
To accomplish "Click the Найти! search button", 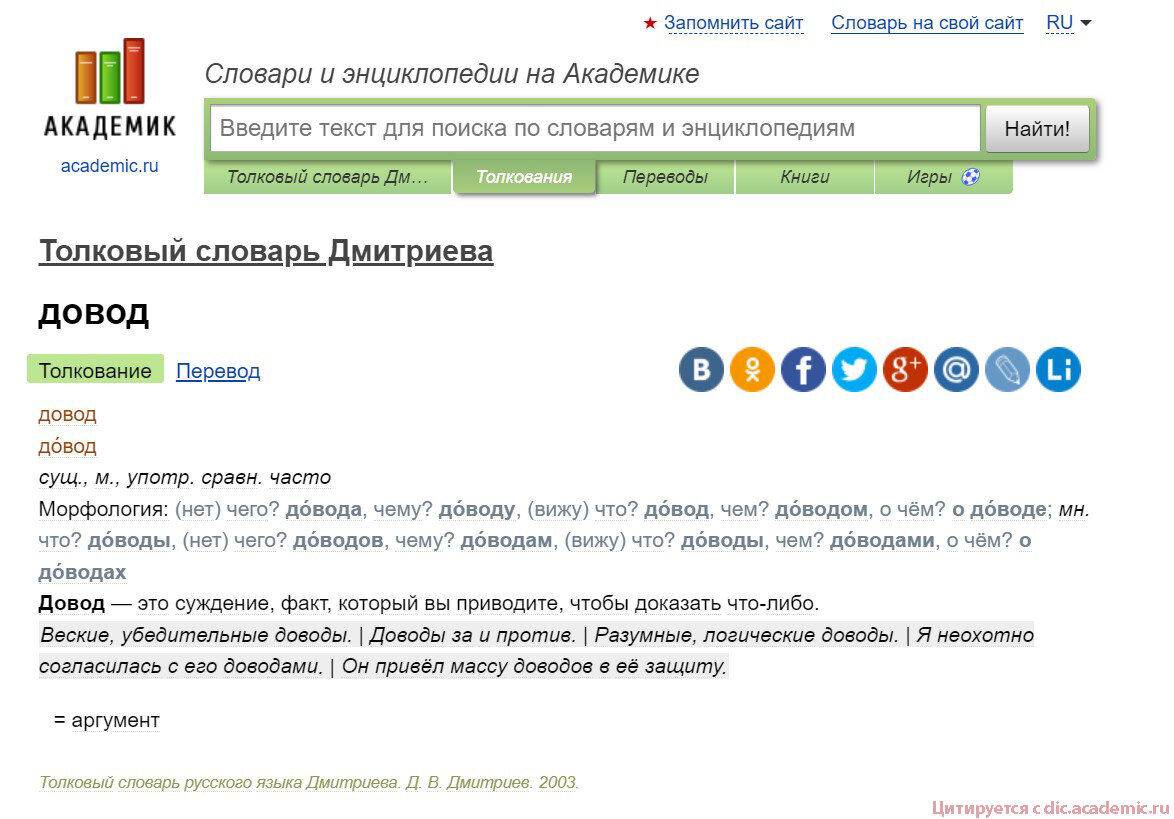I will pos(1037,129).
